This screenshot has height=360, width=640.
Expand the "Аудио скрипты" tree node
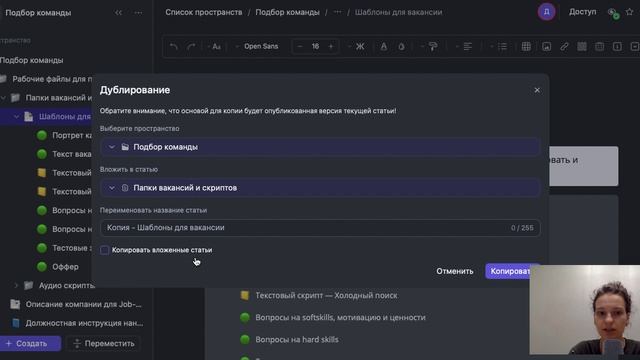pos(16,285)
